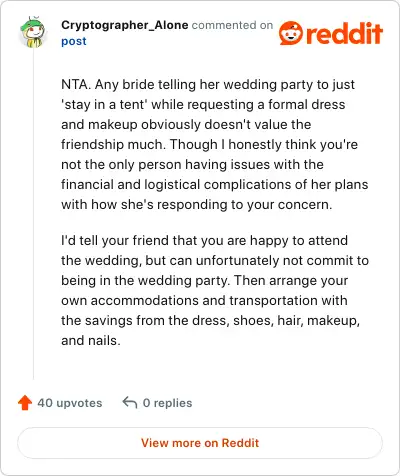The width and height of the screenshot is (400, 476).
Task: Open the blue 'post' link
Action: coord(74,41)
